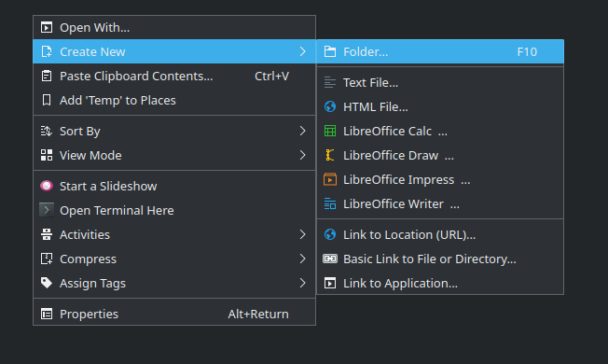The width and height of the screenshot is (608, 364).
Task: Click the LibreOffice Writer document icon
Action: point(330,204)
